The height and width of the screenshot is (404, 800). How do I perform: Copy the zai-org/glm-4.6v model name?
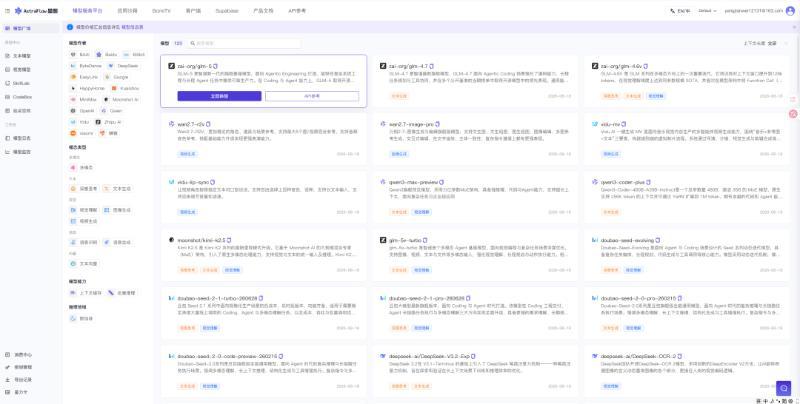645,66
